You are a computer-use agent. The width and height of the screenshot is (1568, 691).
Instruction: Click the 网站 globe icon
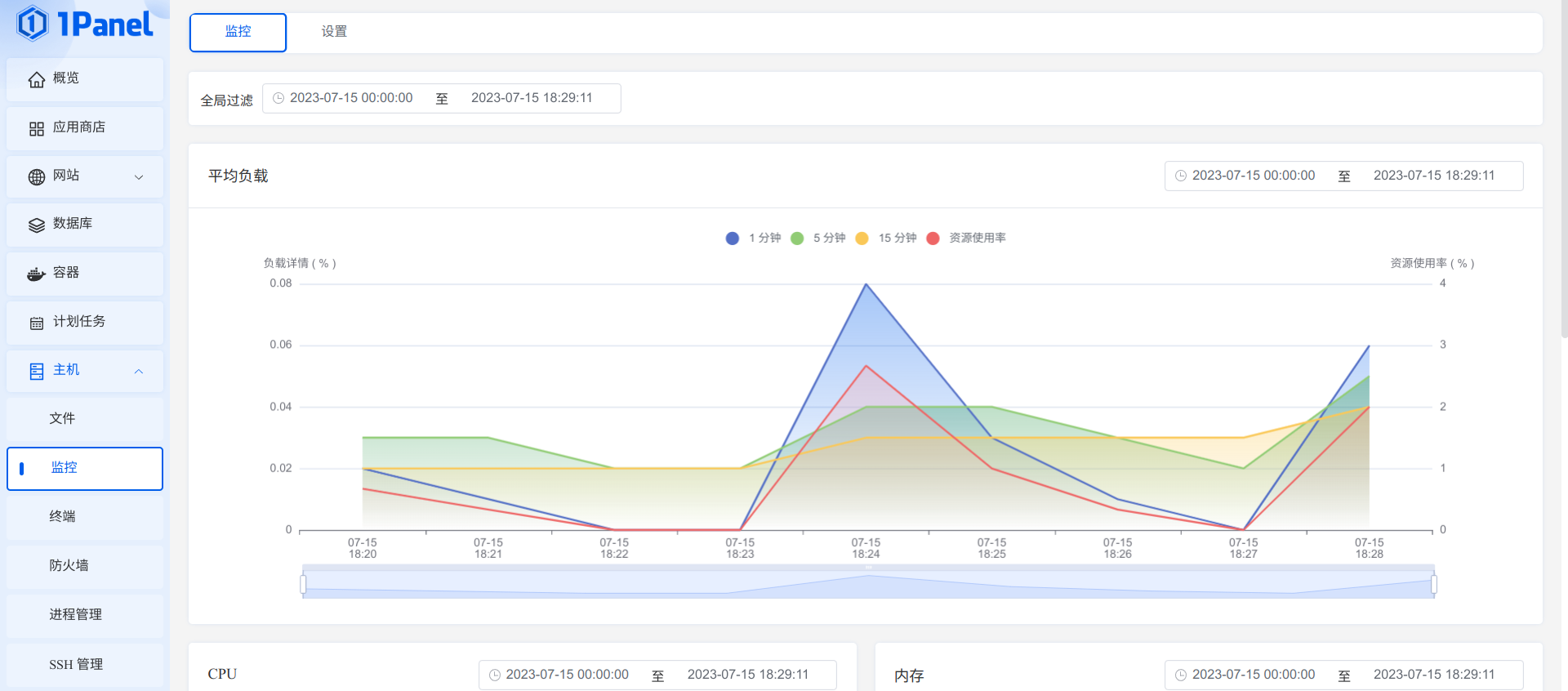[37, 176]
